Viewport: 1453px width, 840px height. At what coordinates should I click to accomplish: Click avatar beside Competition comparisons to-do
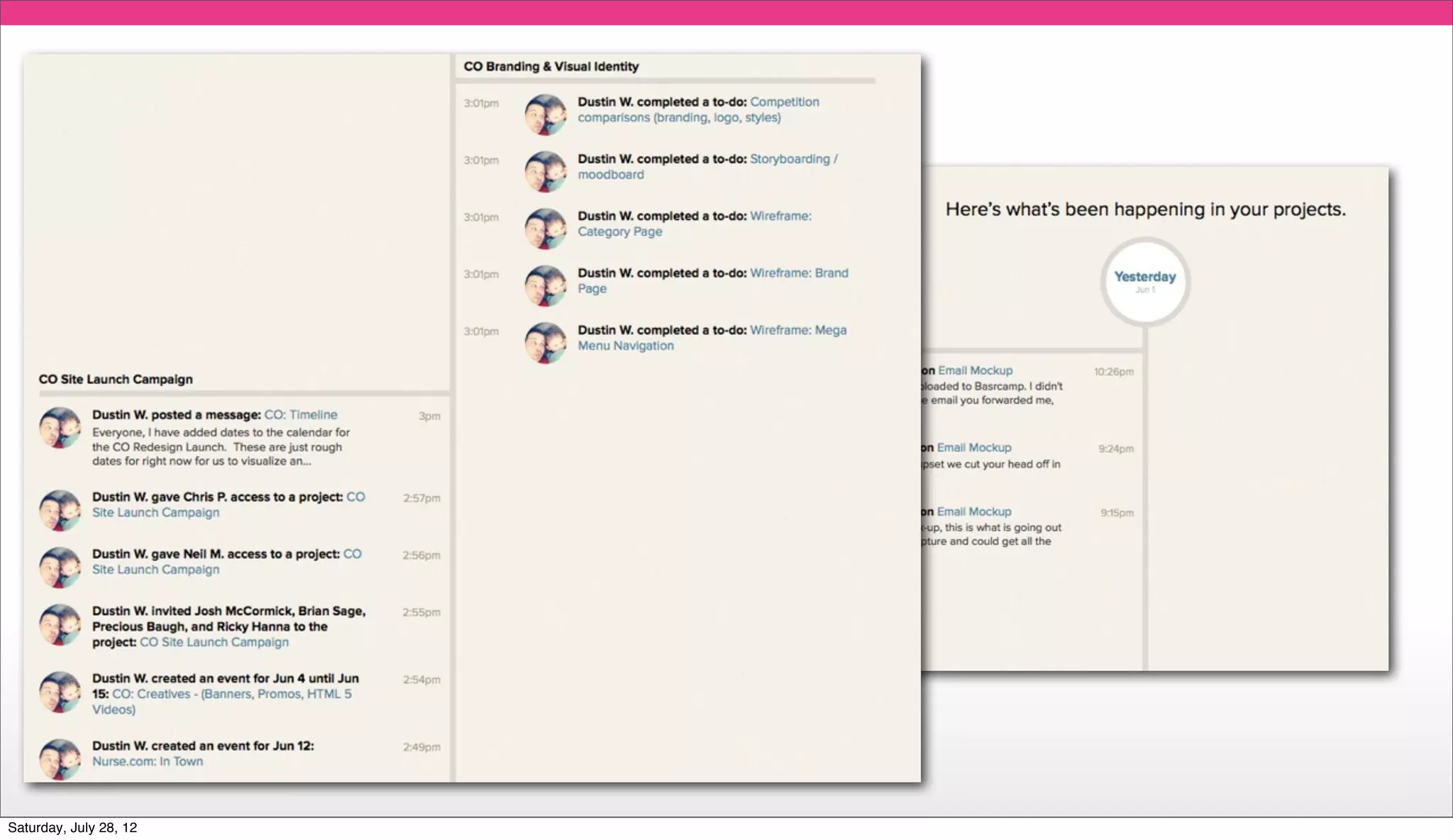click(x=546, y=115)
